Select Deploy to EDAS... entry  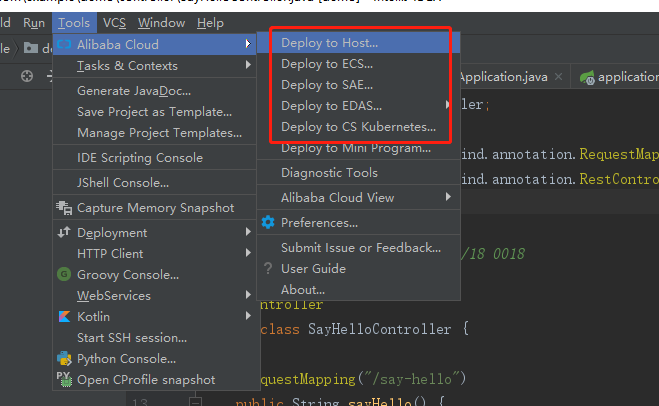pos(359,106)
